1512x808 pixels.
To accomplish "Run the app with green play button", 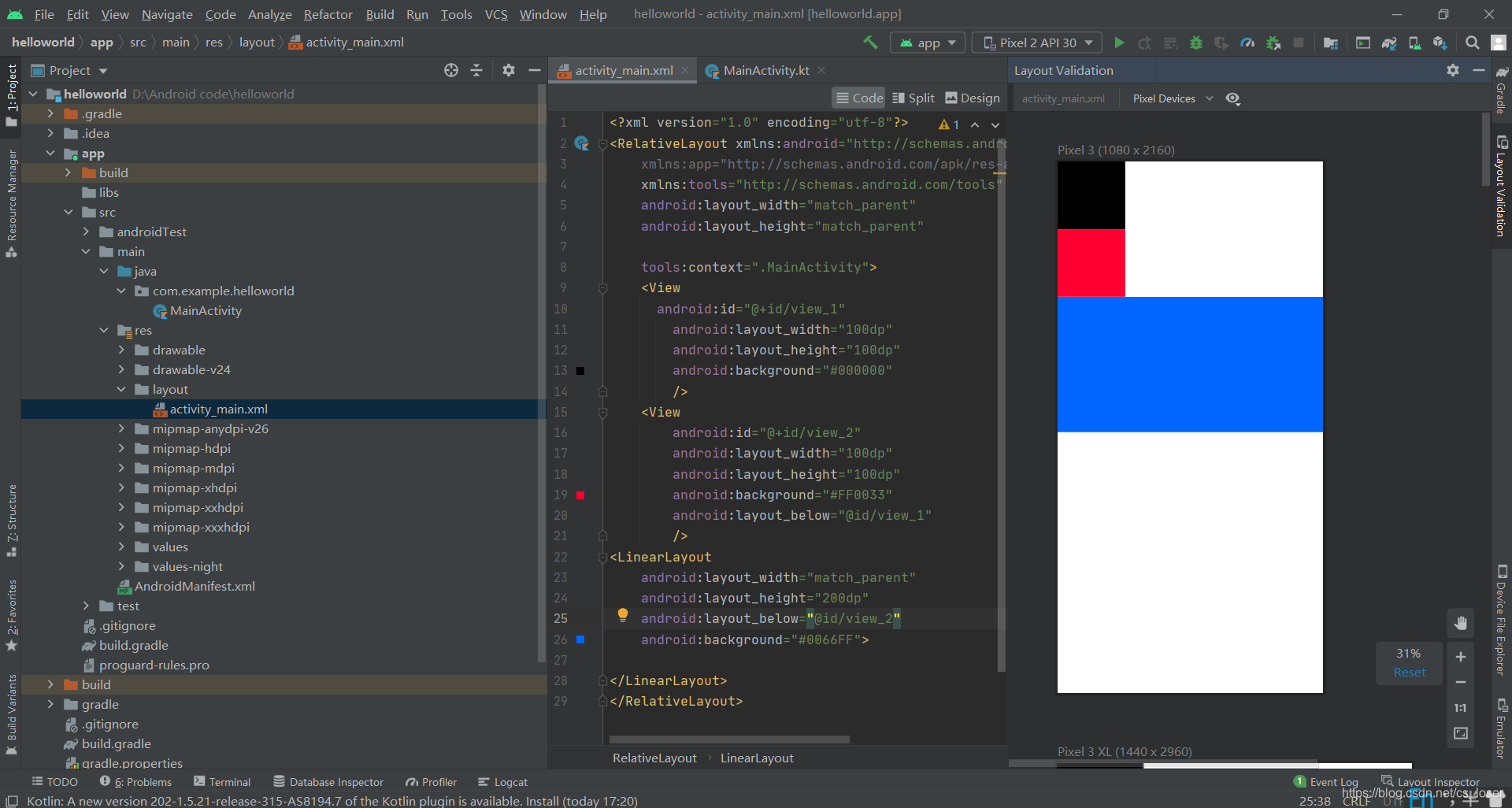I will click(1119, 43).
